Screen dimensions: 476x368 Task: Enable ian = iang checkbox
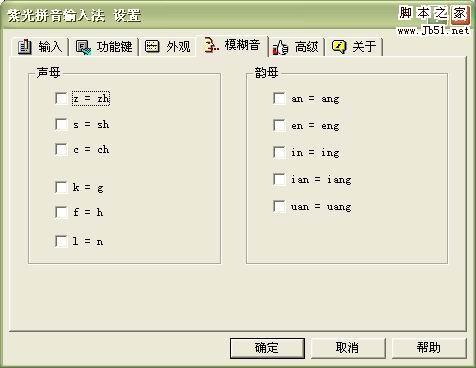click(279, 179)
